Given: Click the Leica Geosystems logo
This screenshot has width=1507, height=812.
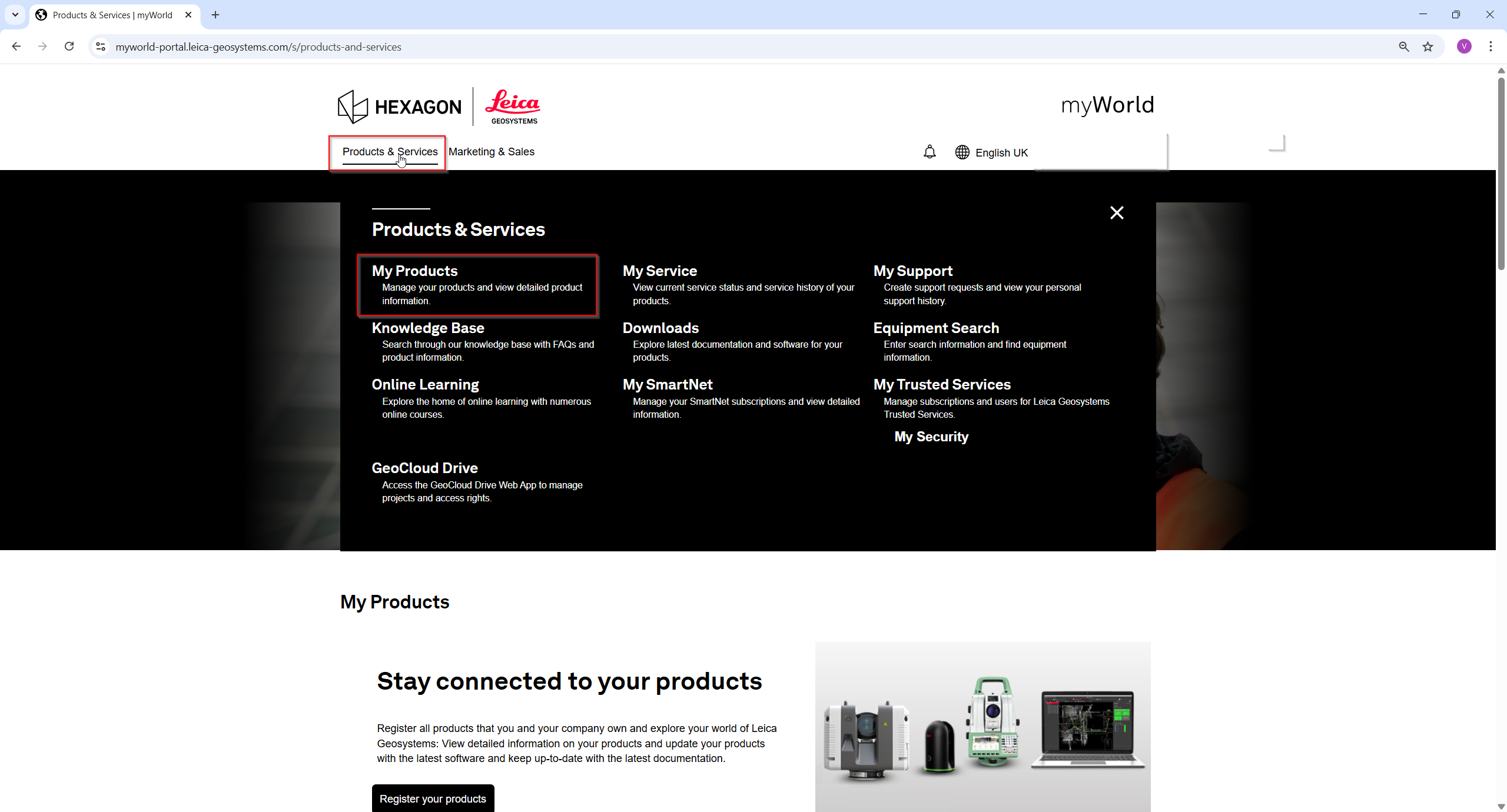Looking at the screenshot, I should point(513,107).
